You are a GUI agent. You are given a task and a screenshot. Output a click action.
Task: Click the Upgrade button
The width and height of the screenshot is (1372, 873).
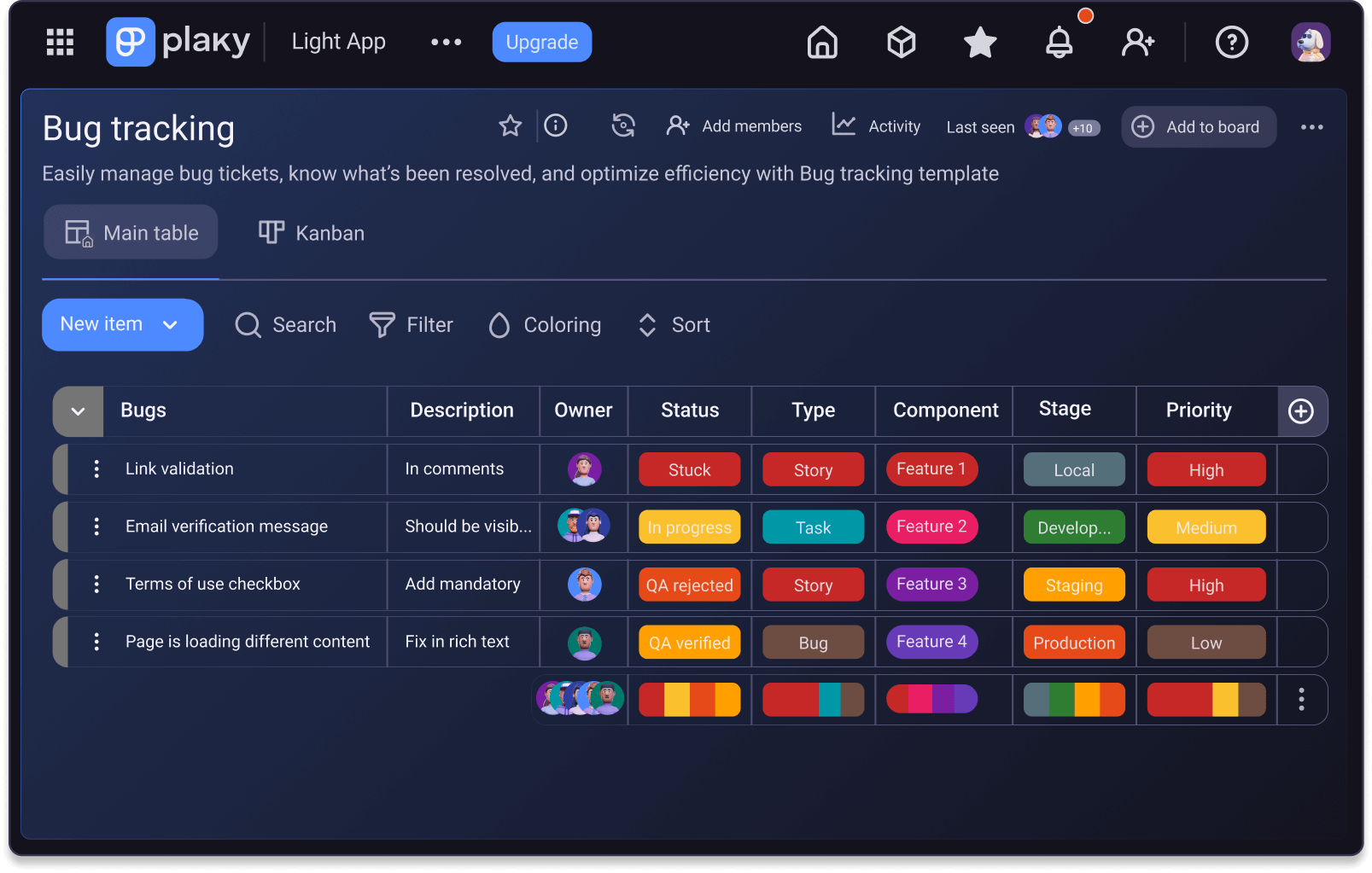(541, 42)
